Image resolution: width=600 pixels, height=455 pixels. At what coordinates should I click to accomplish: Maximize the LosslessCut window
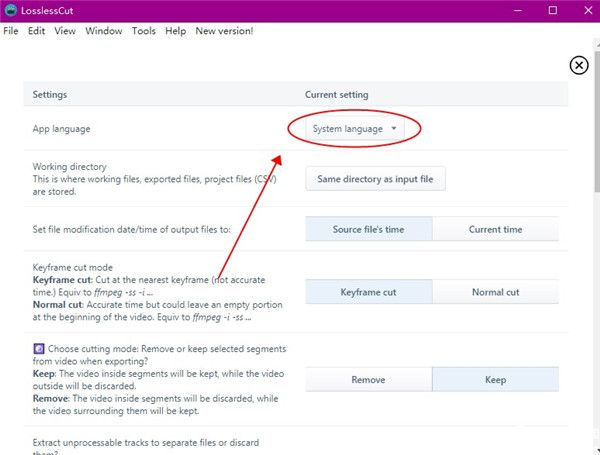click(553, 10)
